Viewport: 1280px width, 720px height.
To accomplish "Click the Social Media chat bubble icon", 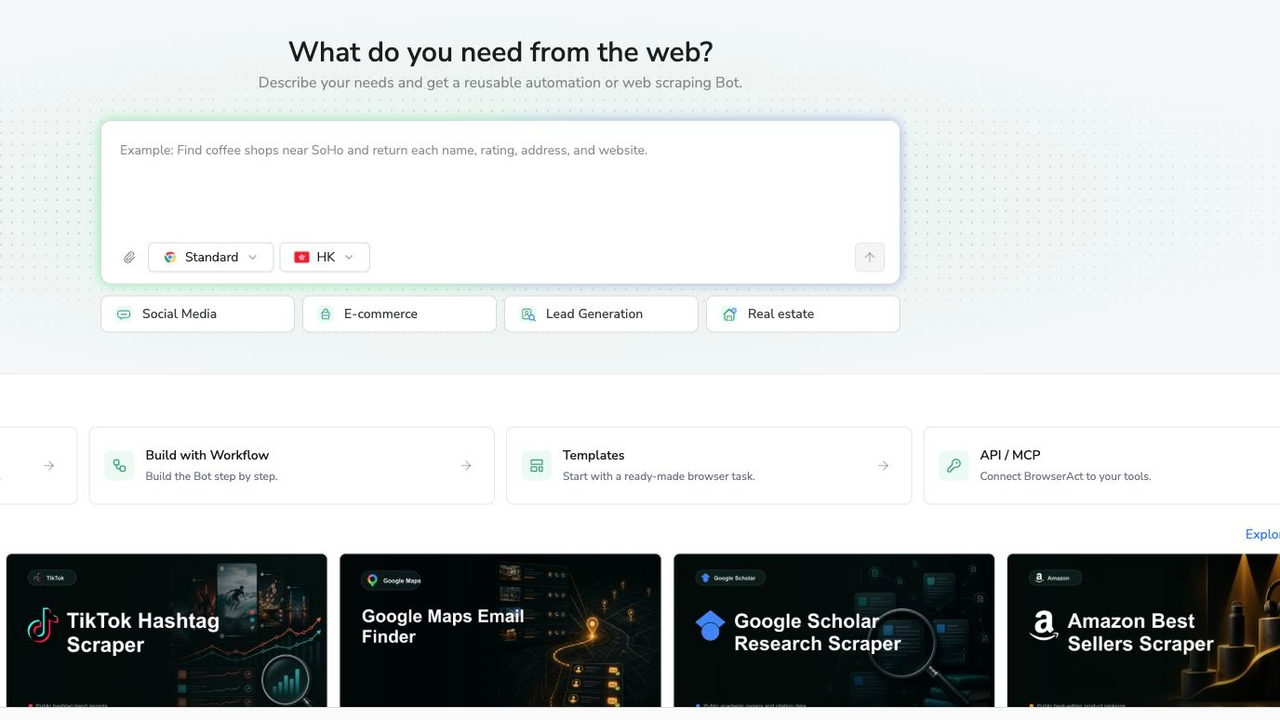I will 124,314.
